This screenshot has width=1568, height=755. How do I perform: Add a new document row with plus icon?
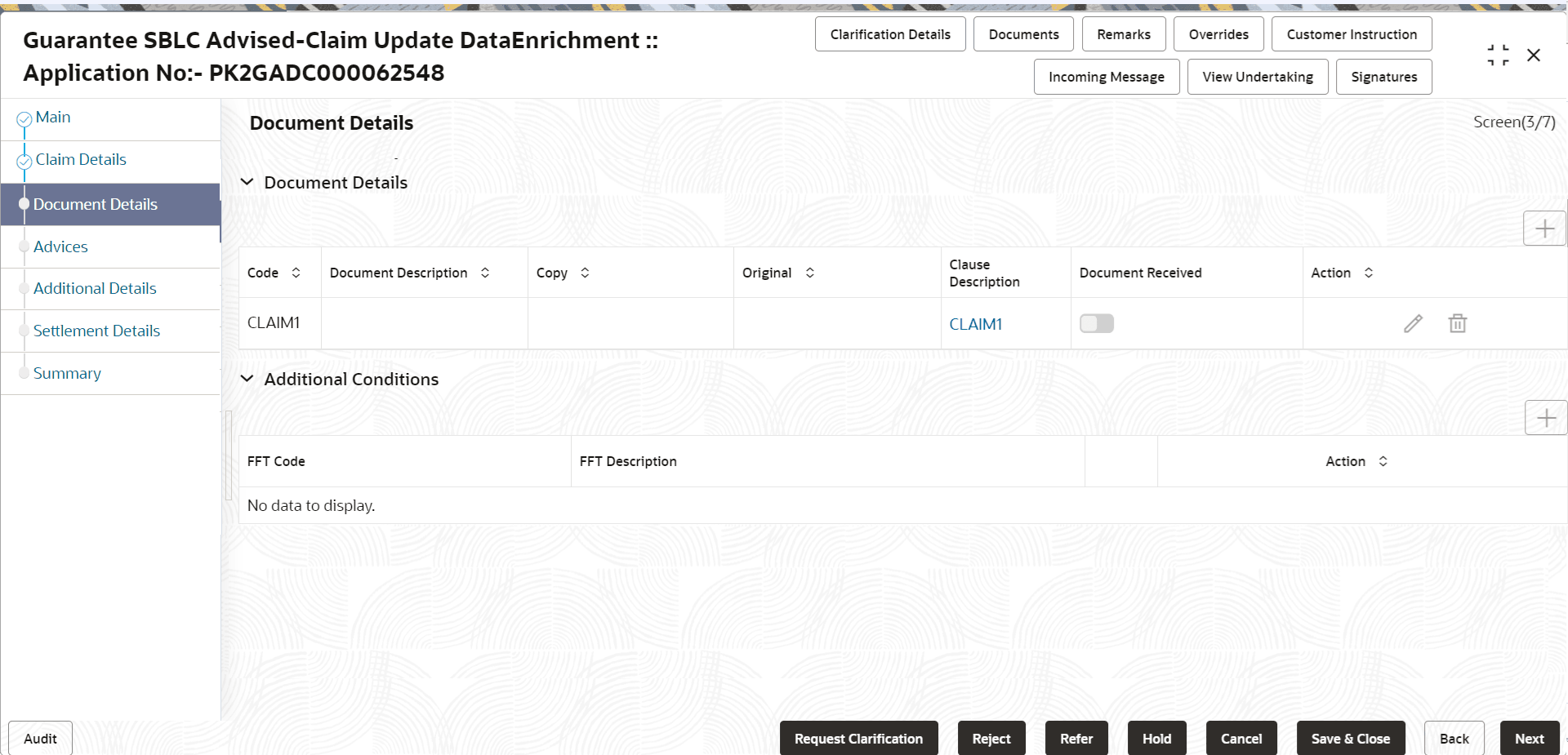1544,228
